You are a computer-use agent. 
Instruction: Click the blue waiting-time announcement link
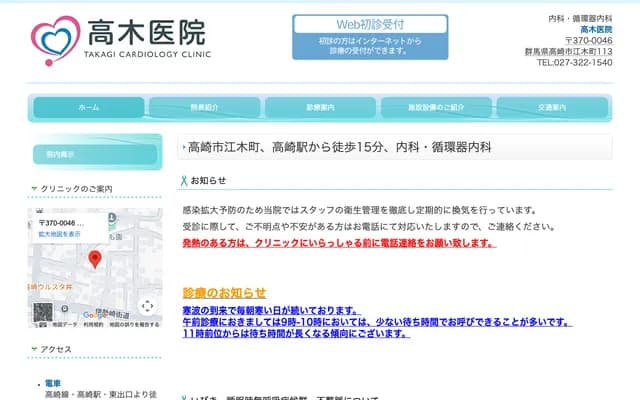pos(377,322)
